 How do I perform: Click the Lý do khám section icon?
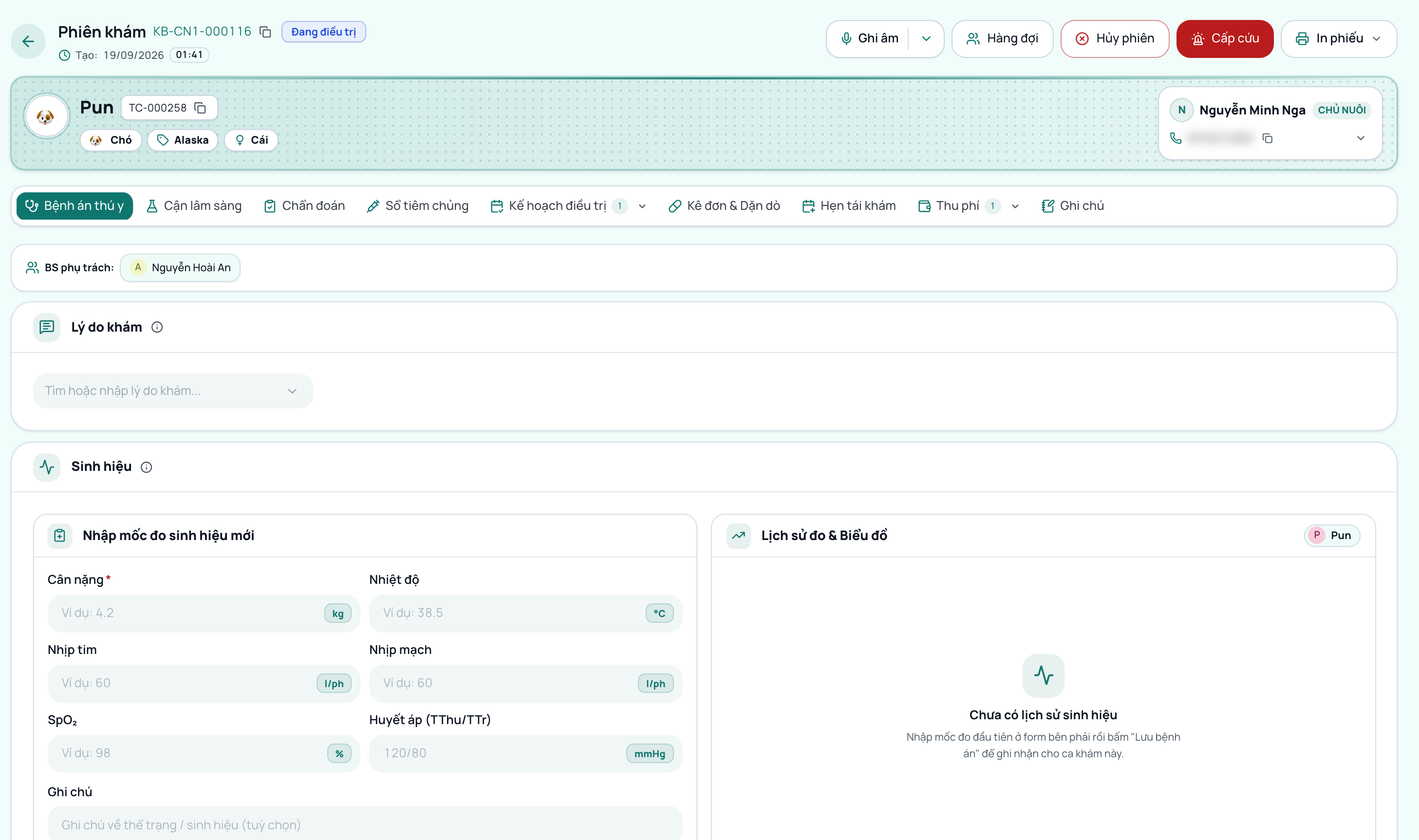47,327
